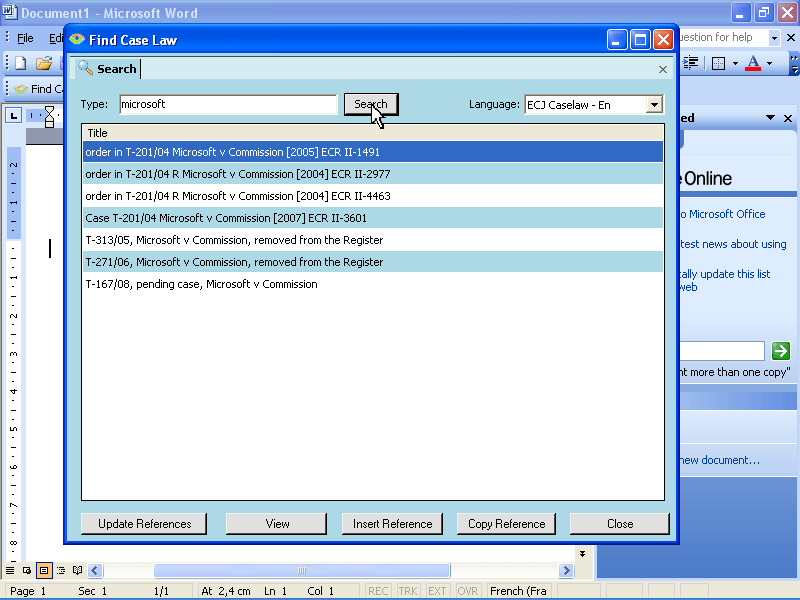Click the Open folder icon in Word toolbar
This screenshot has height=600, width=800.
click(x=44, y=63)
